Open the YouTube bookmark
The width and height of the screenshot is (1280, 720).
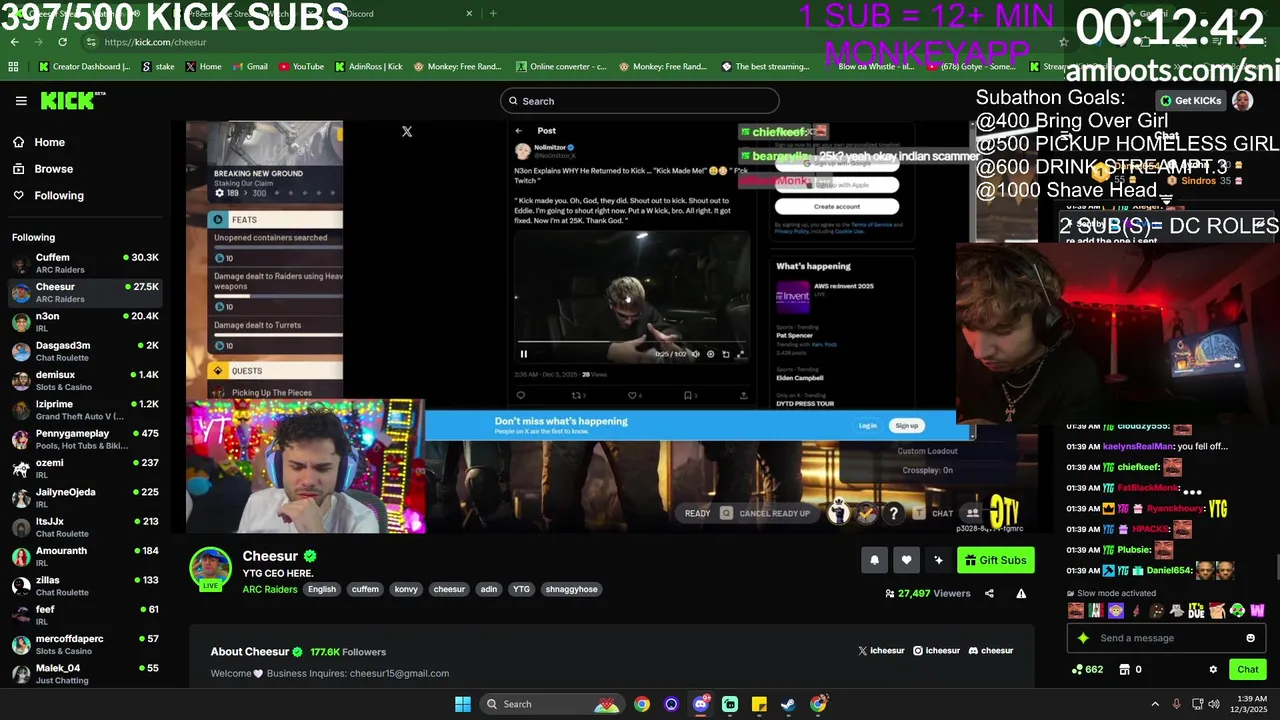(301, 67)
